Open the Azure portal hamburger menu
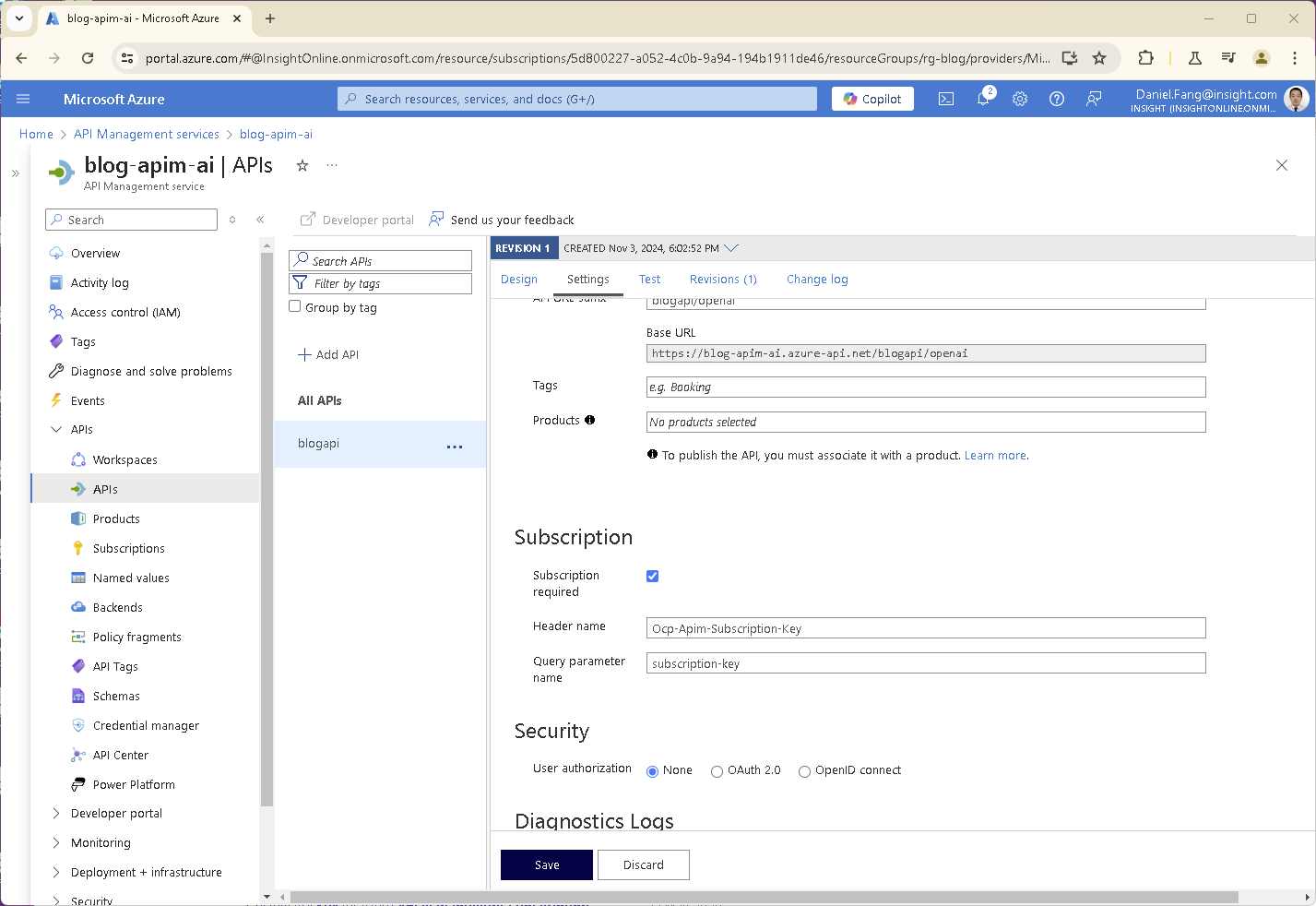This screenshot has height=906, width=1316. [x=23, y=99]
